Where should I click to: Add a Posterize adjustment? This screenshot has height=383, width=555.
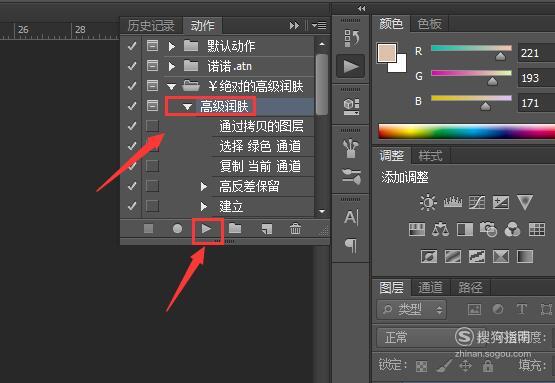[453, 256]
